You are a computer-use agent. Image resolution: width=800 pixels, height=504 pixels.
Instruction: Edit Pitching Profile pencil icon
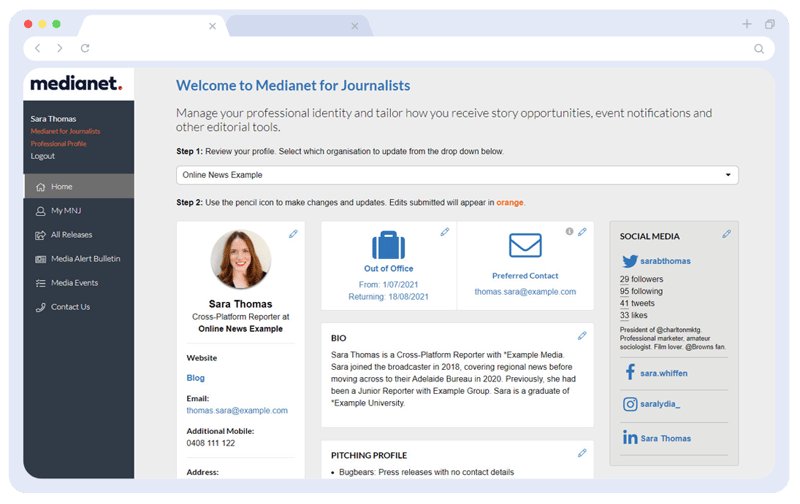[x=582, y=453]
